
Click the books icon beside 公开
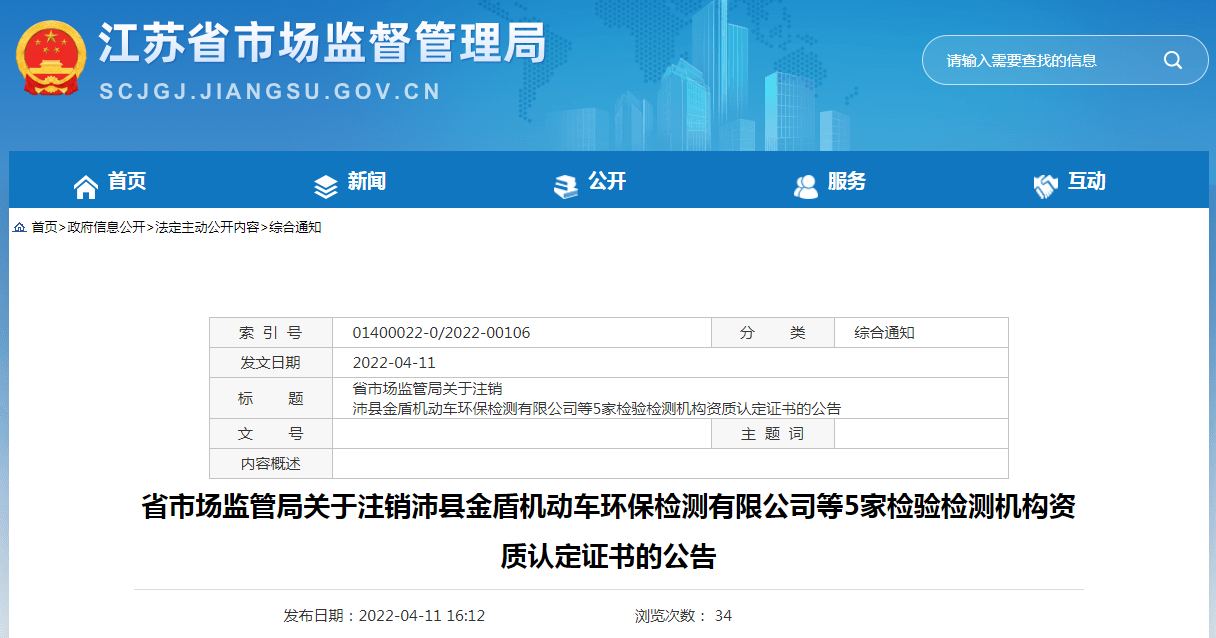coord(566,186)
